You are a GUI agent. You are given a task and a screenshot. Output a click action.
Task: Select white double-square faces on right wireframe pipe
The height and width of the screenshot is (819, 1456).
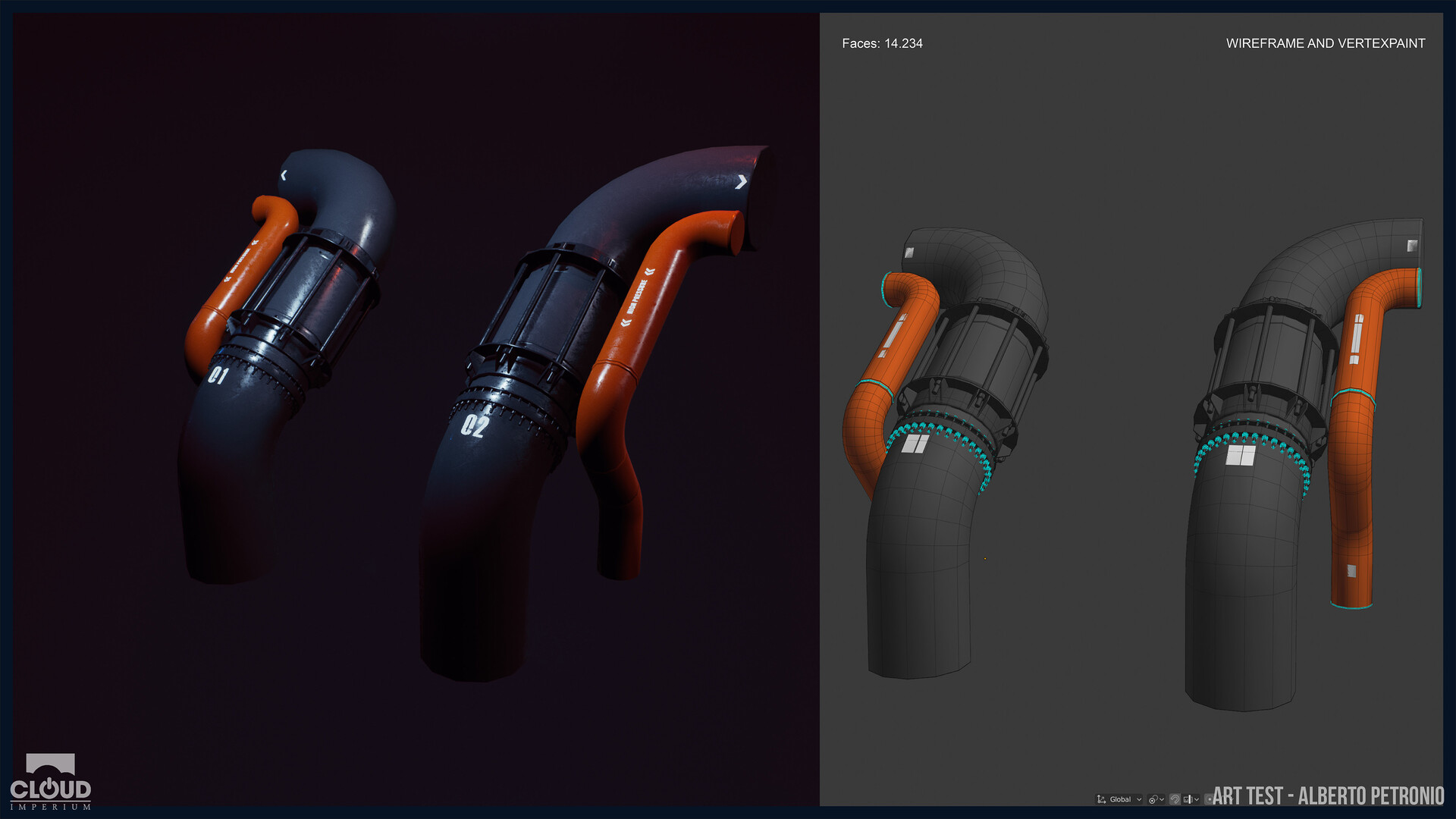click(1241, 455)
